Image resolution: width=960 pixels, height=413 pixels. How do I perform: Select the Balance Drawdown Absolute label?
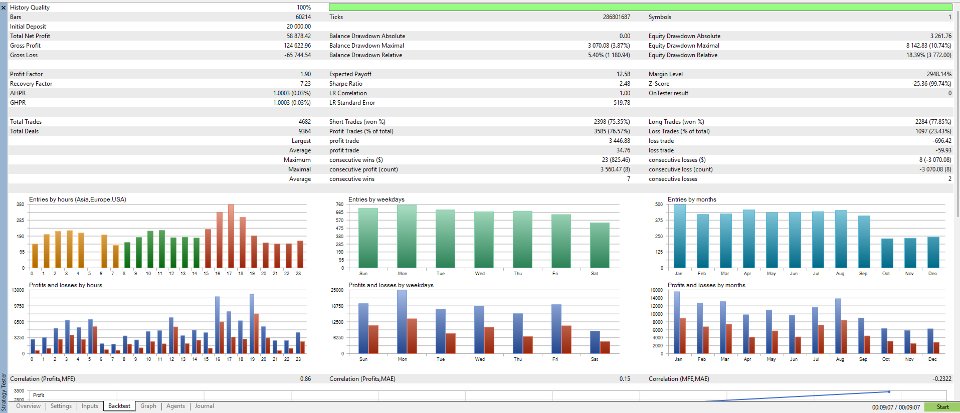point(367,36)
